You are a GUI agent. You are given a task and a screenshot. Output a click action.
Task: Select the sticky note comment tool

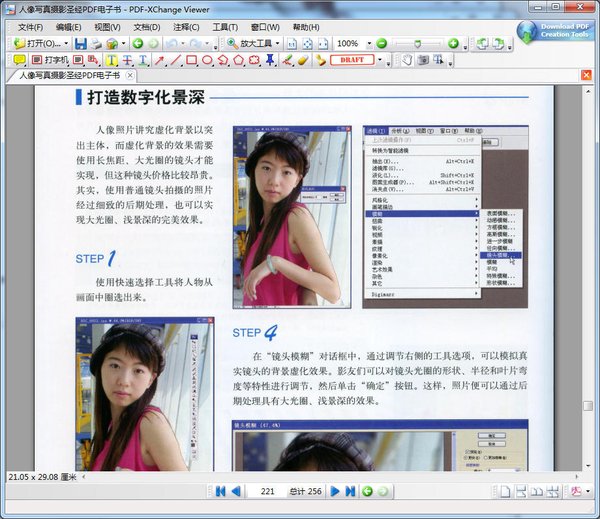point(19,60)
